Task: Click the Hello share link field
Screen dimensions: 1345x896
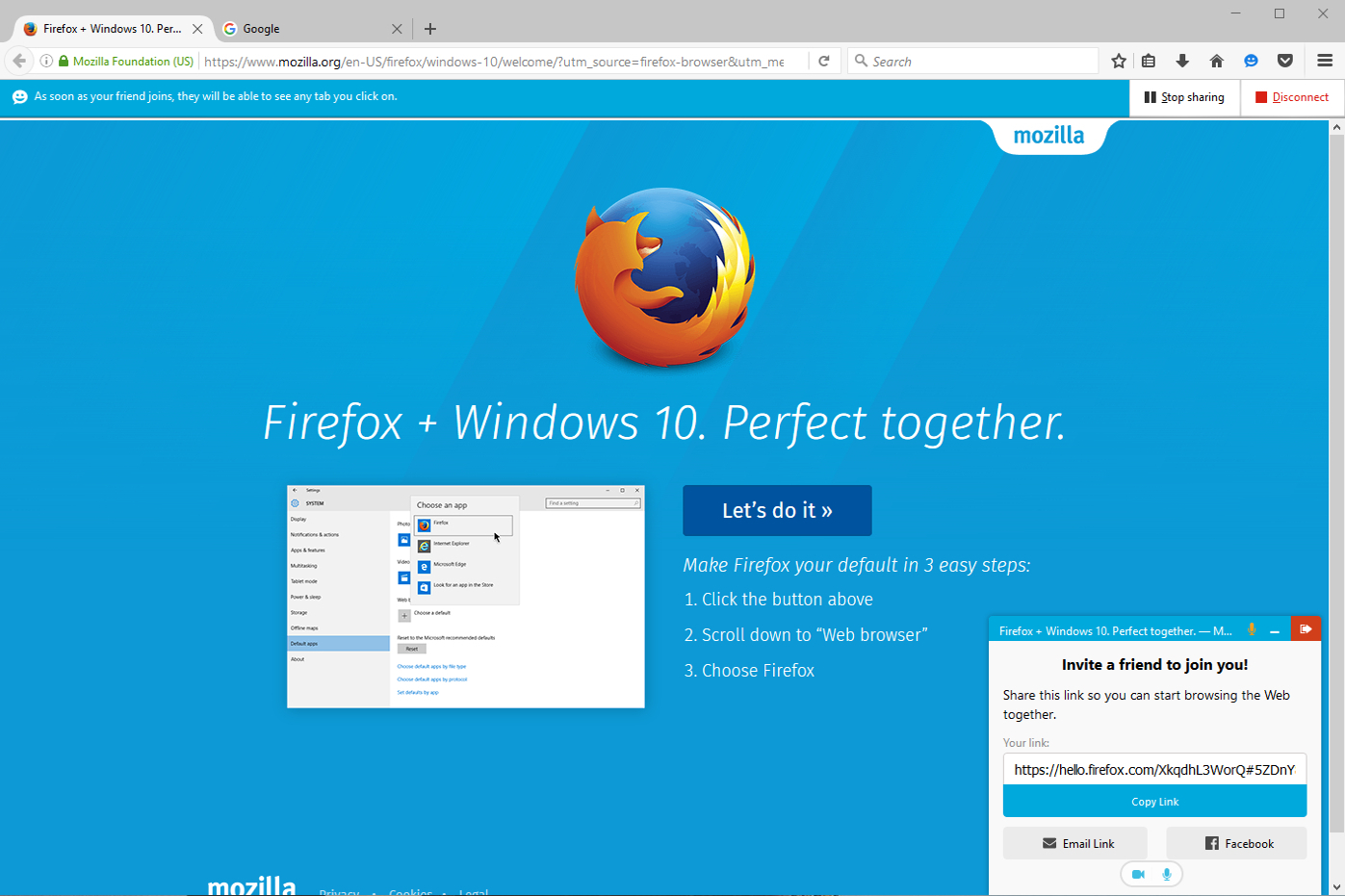Action: tap(1154, 769)
